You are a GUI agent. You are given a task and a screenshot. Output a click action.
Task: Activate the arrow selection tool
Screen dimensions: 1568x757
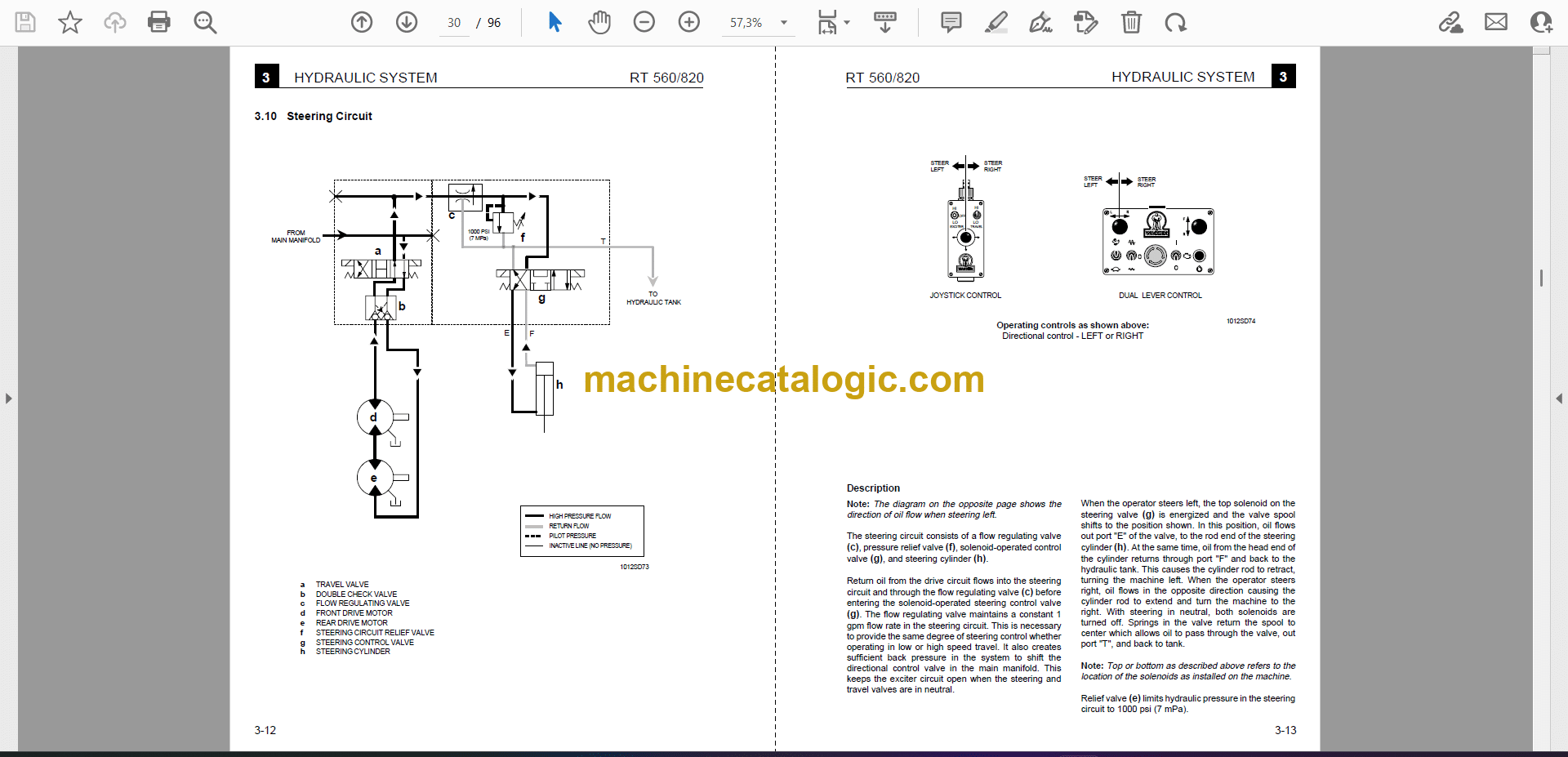tap(555, 22)
